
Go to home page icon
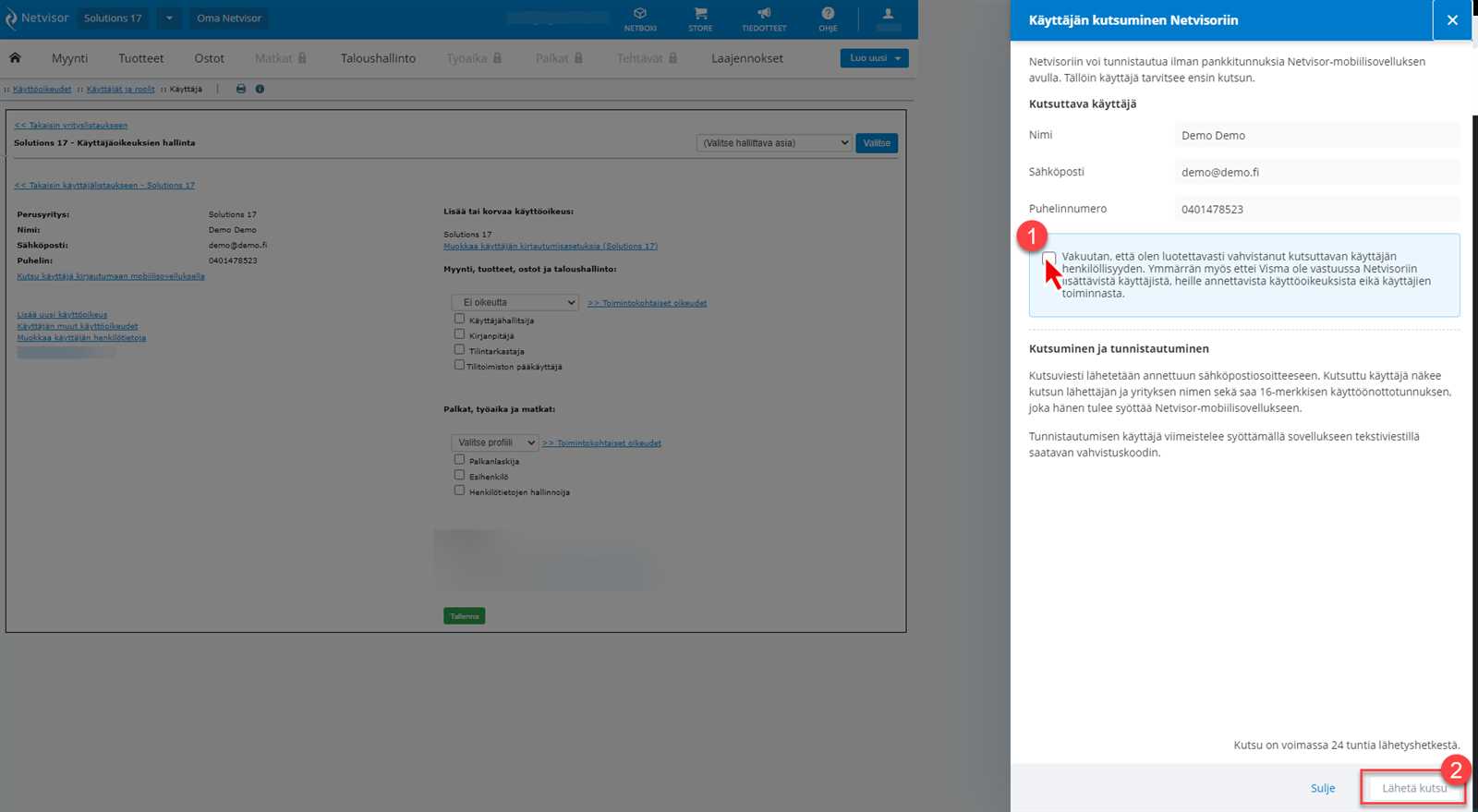point(15,58)
